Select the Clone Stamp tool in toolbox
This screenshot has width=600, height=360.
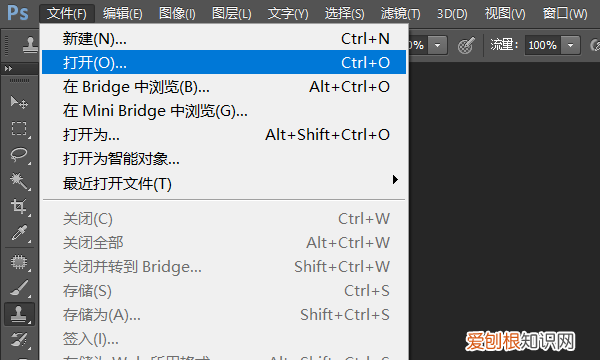pyautogui.click(x=19, y=314)
